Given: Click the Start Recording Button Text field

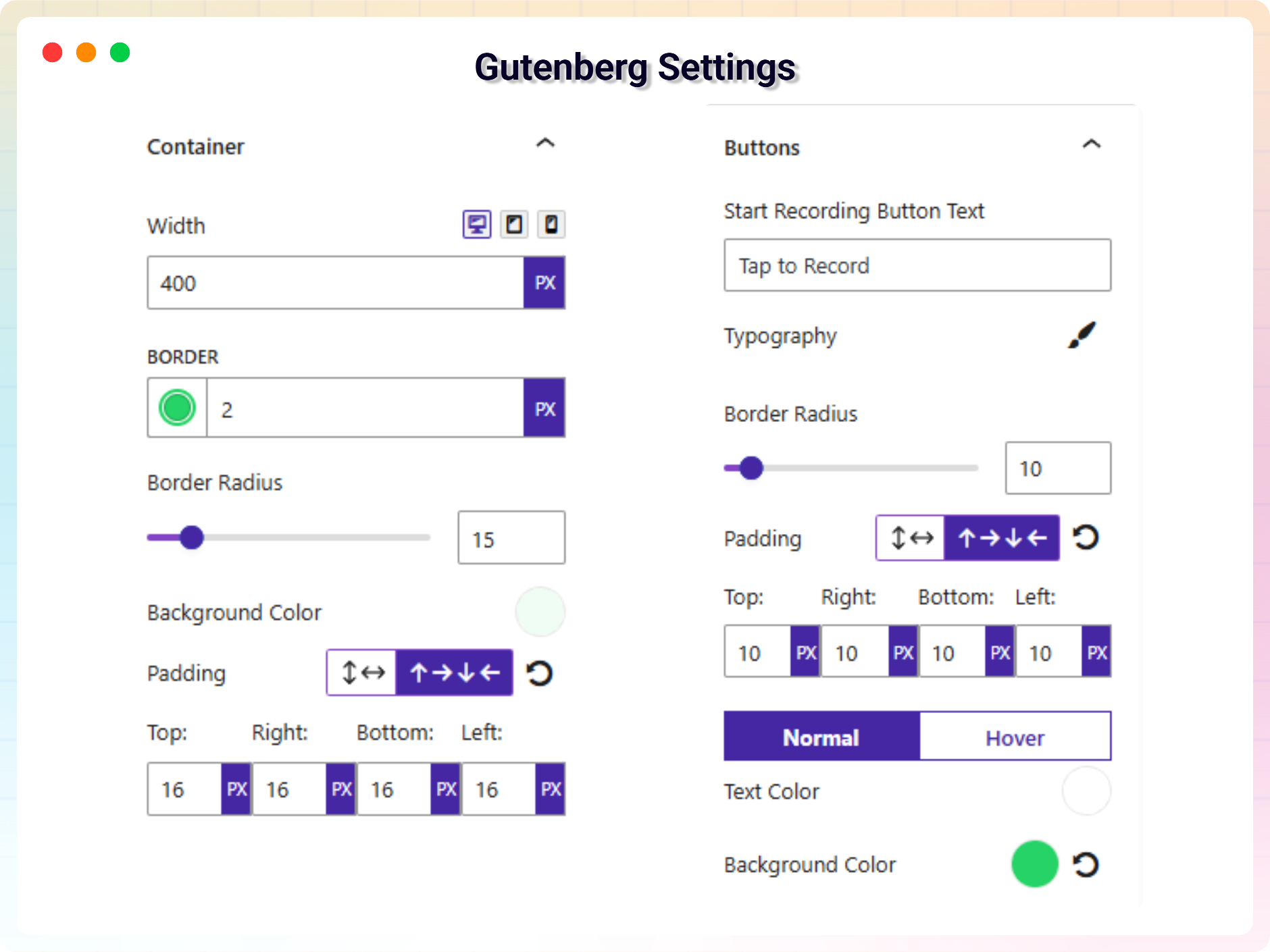Looking at the screenshot, I should [917, 265].
